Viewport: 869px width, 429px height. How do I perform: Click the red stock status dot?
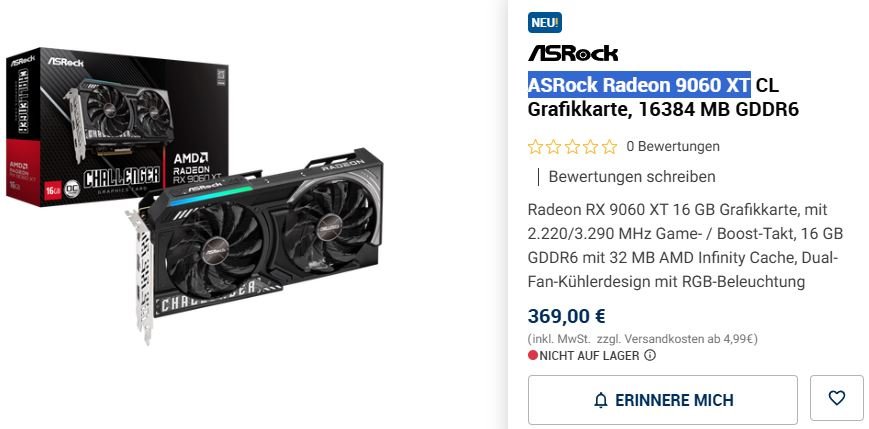(x=533, y=355)
